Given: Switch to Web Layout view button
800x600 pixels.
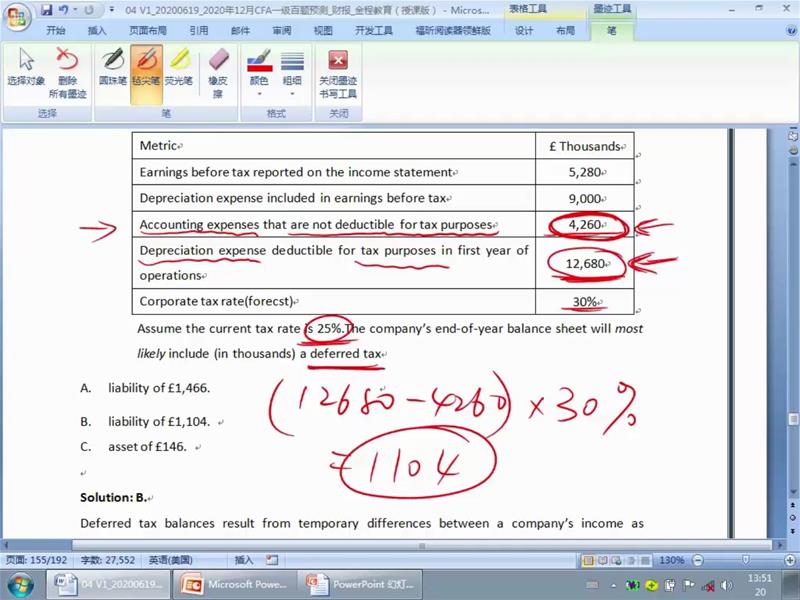Looking at the screenshot, I should (616, 560).
